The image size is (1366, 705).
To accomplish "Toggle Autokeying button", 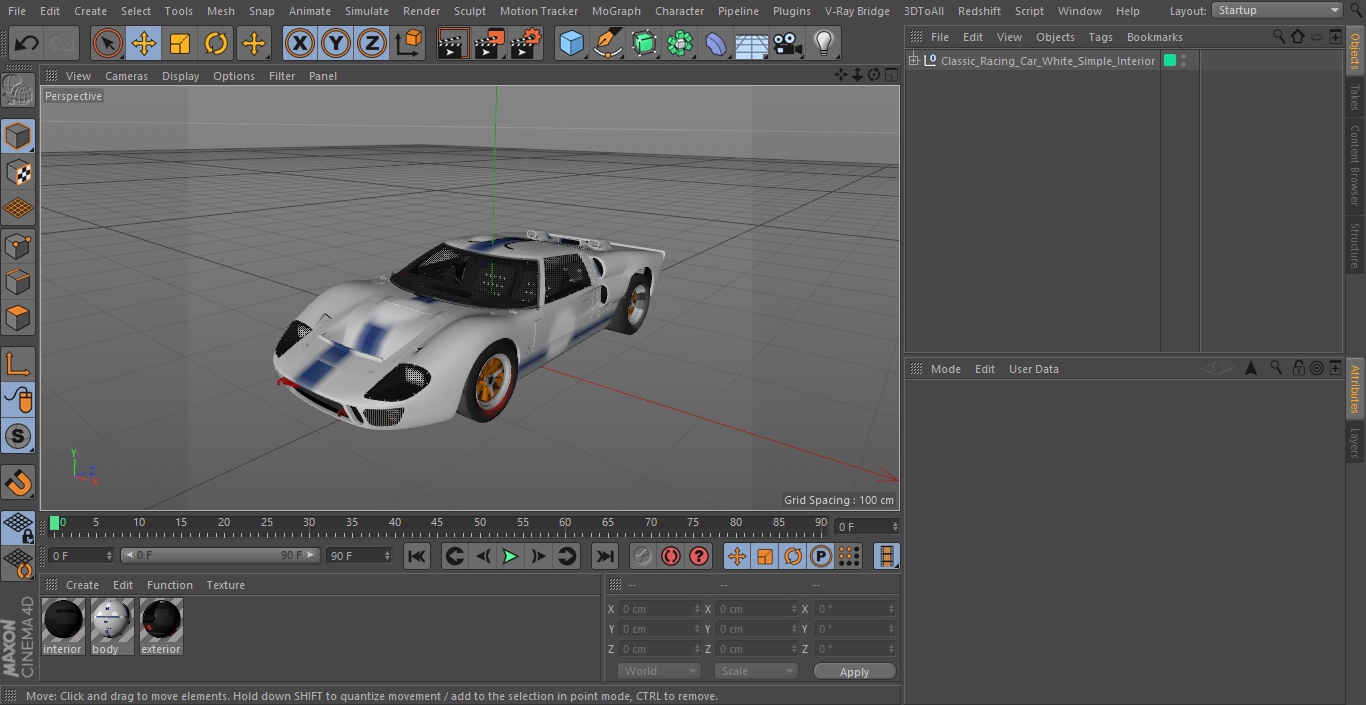I will click(x=671, y=556).
